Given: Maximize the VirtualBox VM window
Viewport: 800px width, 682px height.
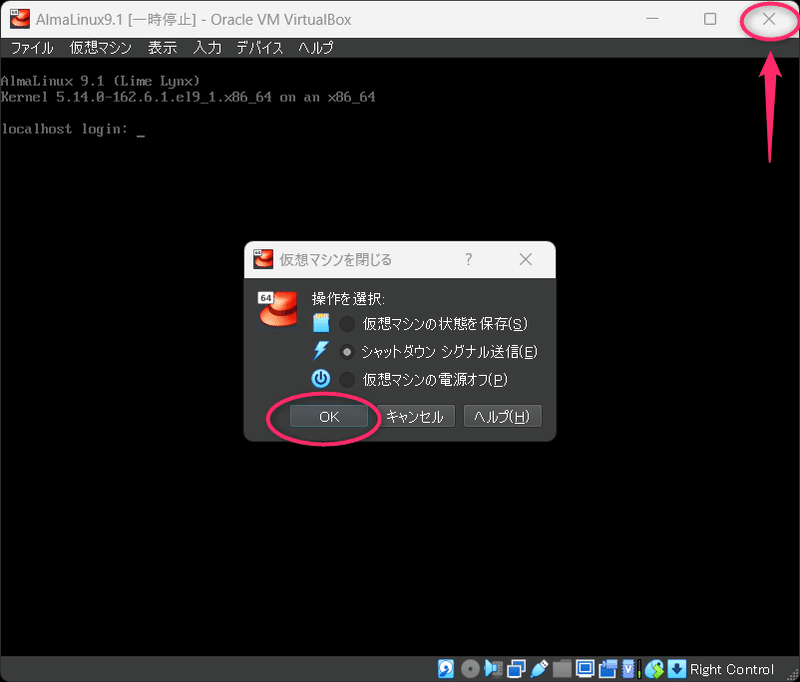Looking at the screenshot, I should [x=710, y=19].
